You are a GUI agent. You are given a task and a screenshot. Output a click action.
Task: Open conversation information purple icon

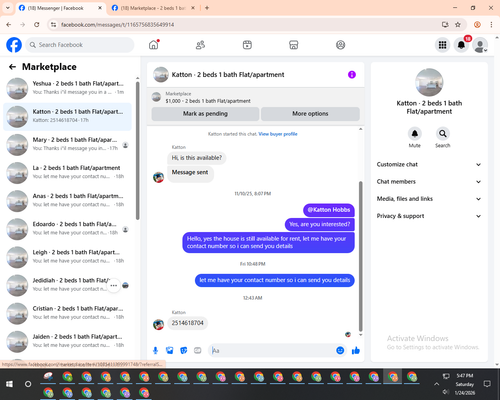(x=352, y=75)
